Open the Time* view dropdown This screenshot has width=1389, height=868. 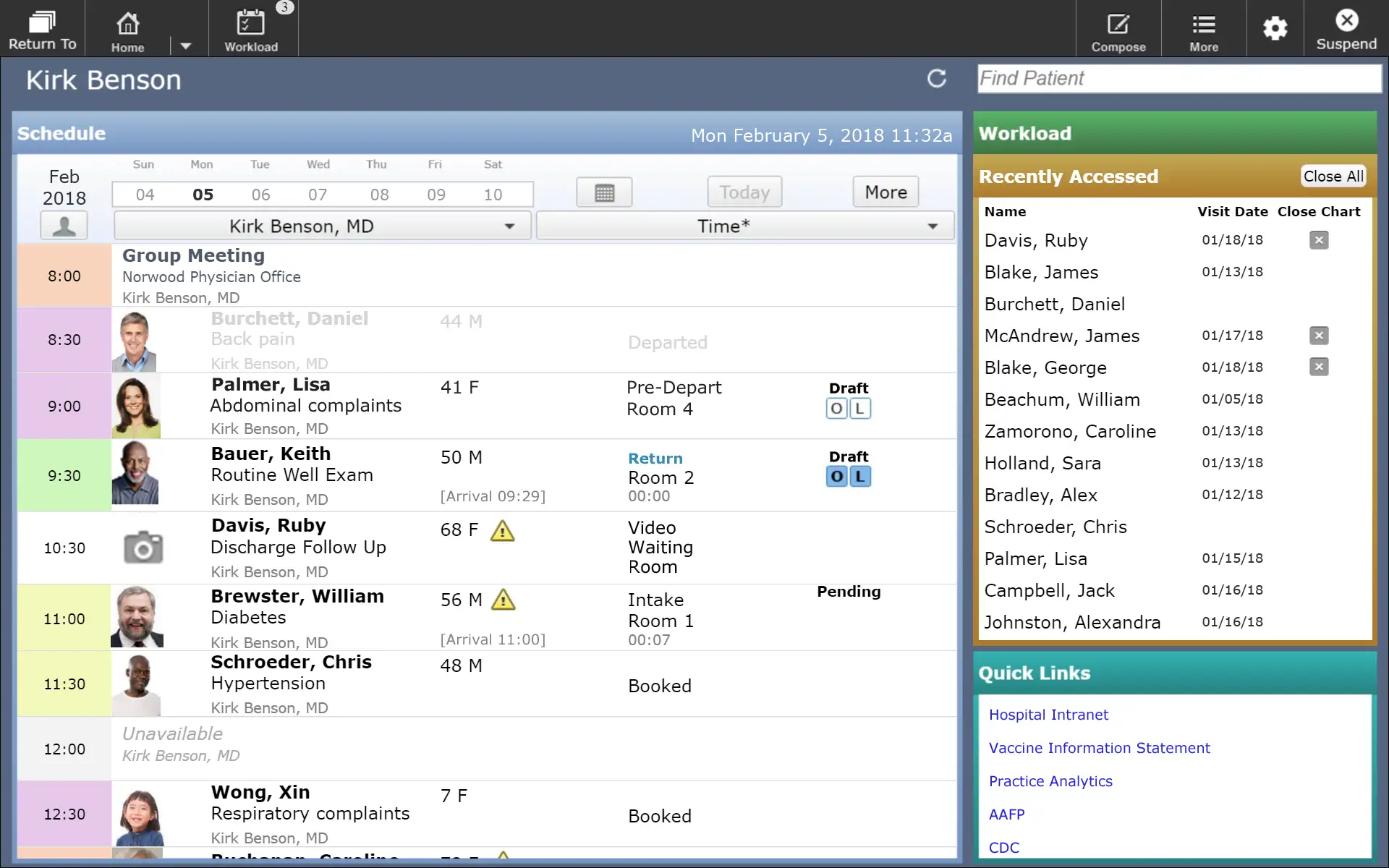[745, 225]
